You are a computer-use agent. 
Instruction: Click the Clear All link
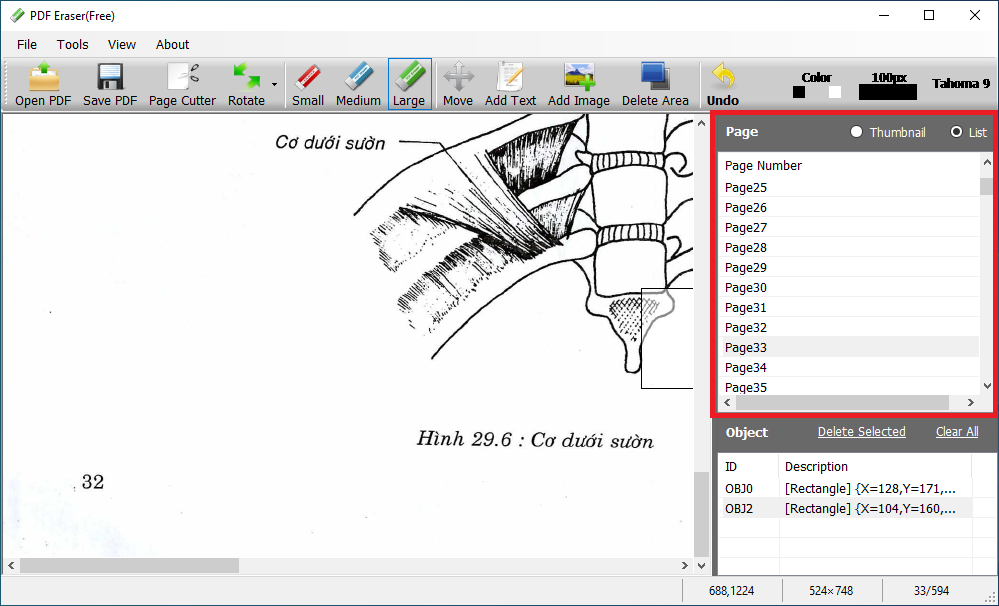point(956,432)
